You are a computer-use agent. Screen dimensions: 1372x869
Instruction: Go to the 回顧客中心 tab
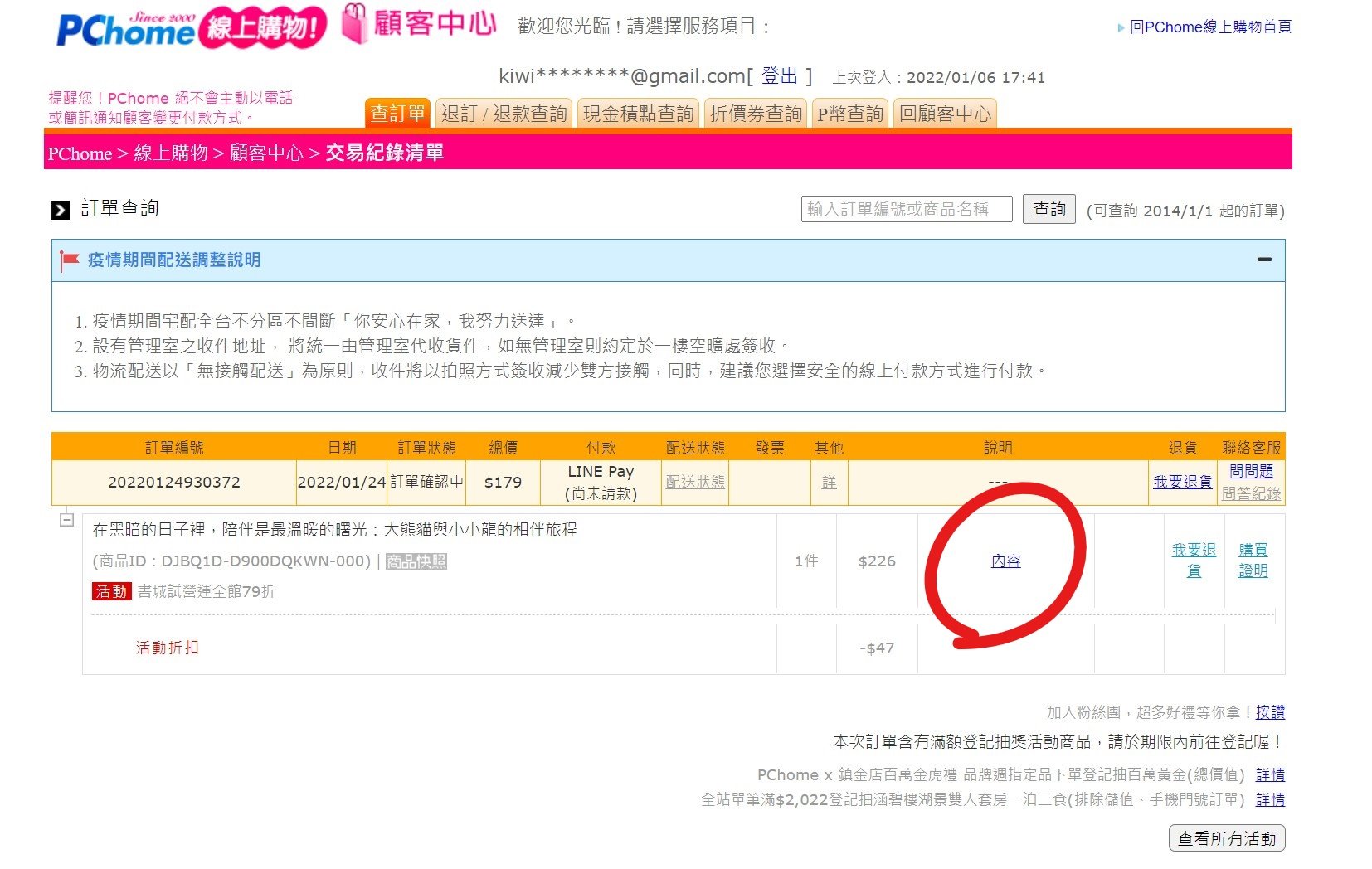point(945,114)
